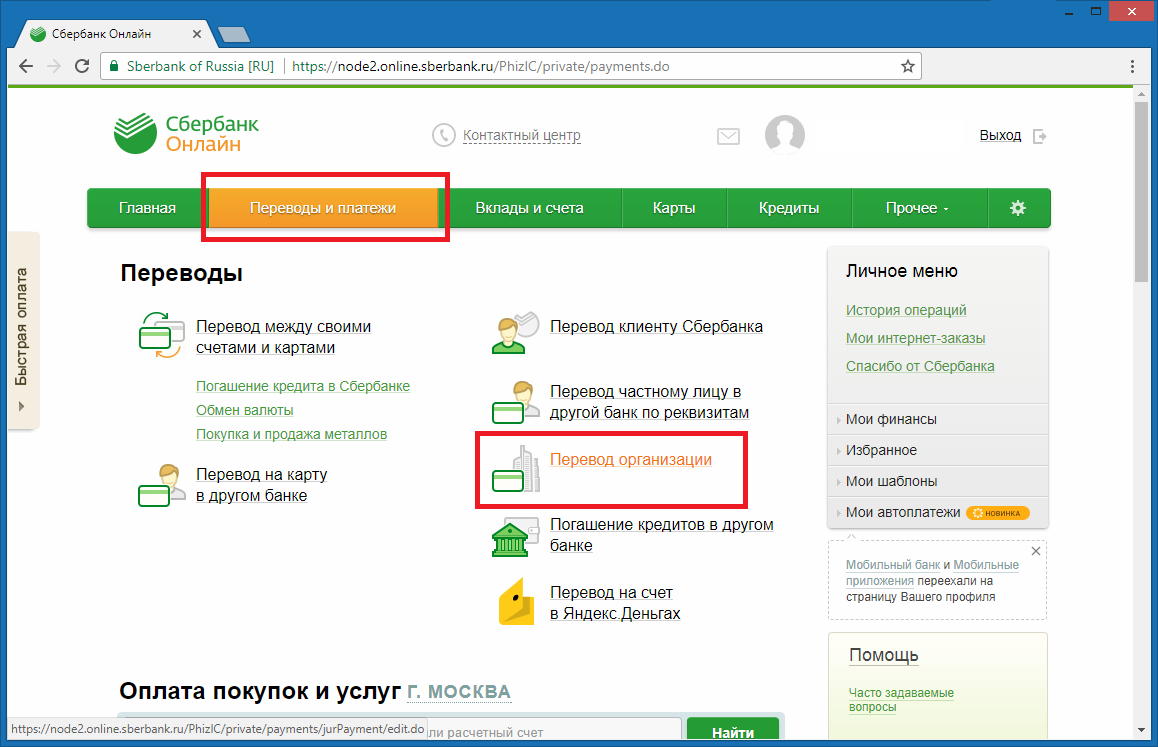The width and height of the screenshot is (1158, 747).
Task: Click the yellow Yandex Money wallet icon
Action: click(515, 602)
